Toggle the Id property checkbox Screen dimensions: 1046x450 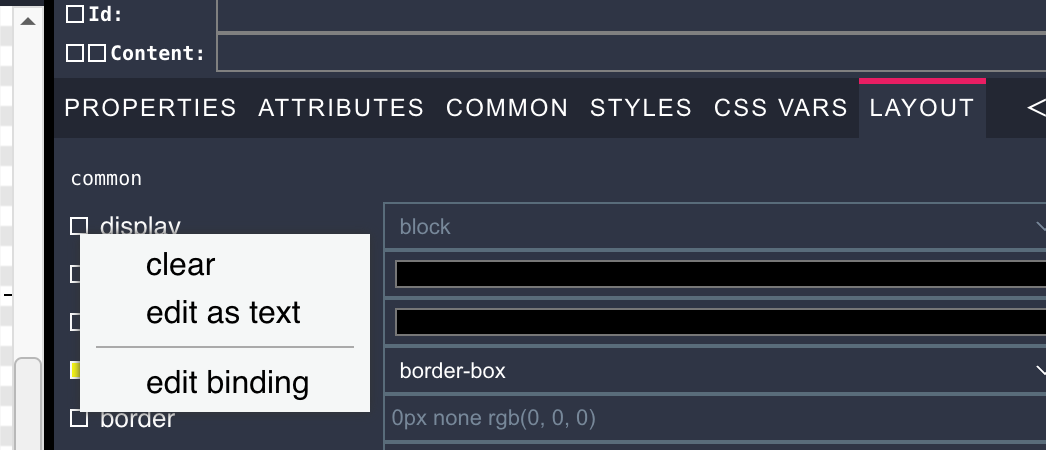[76, 15]
